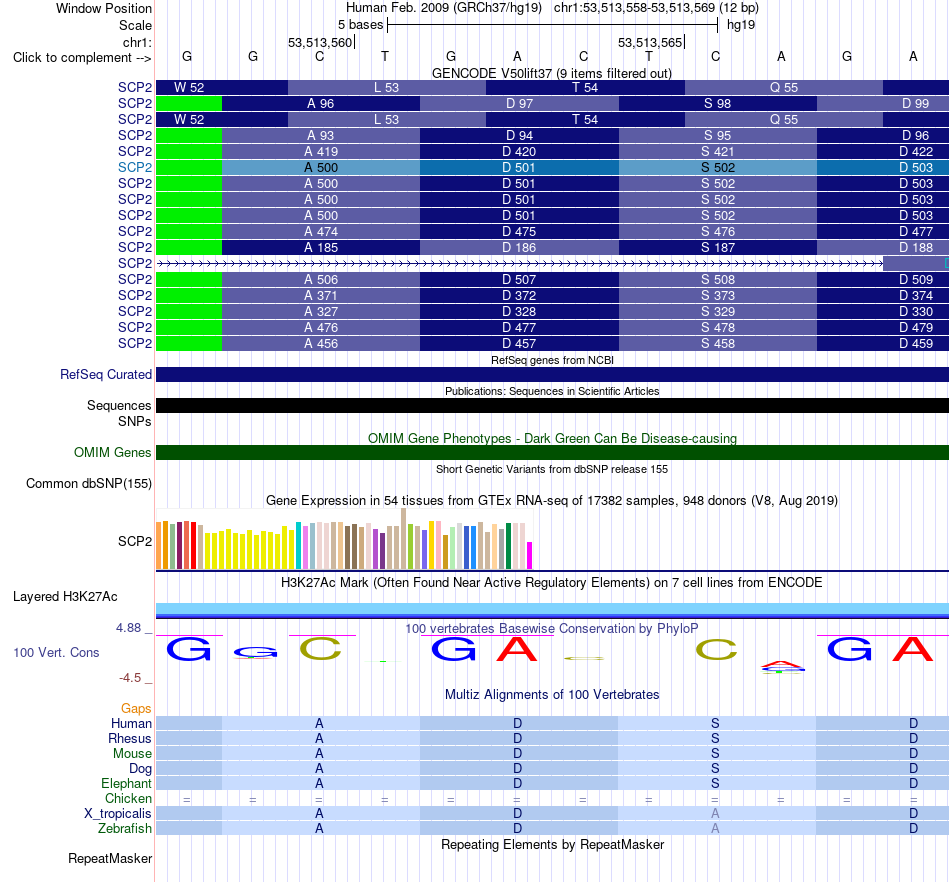Open the Layered H3K27Ac track label
The image size is (950, 882).
pyautogui.click(x=65, y=597)
